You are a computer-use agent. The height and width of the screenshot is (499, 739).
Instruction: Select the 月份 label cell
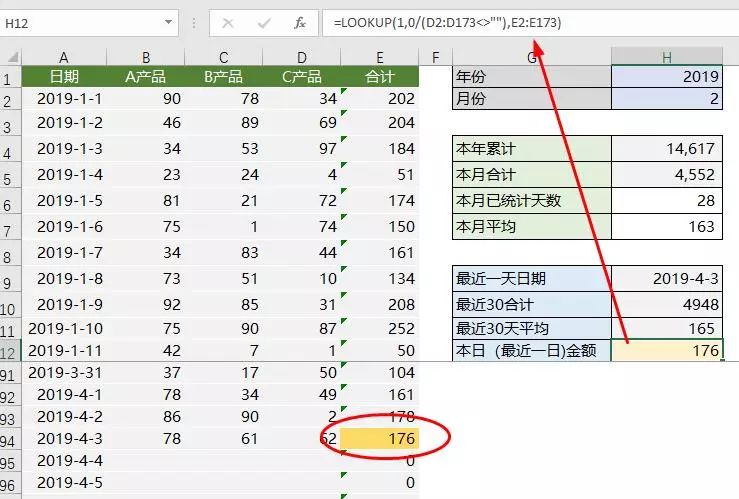click(x=532, y=98)
